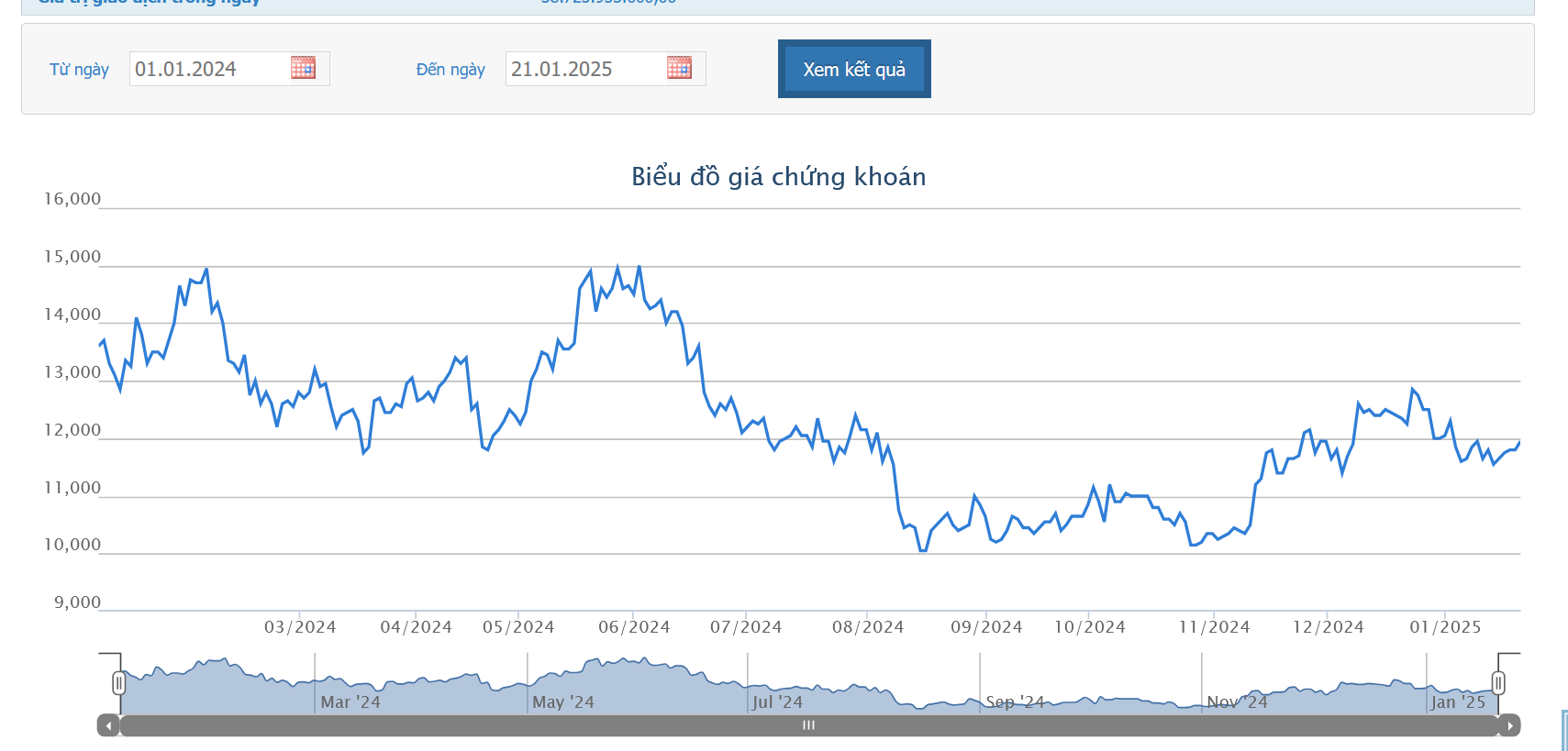Click the right navigator range handle
The width and height of the screenshot is (1568, 751).
[x=1498, y=683]
